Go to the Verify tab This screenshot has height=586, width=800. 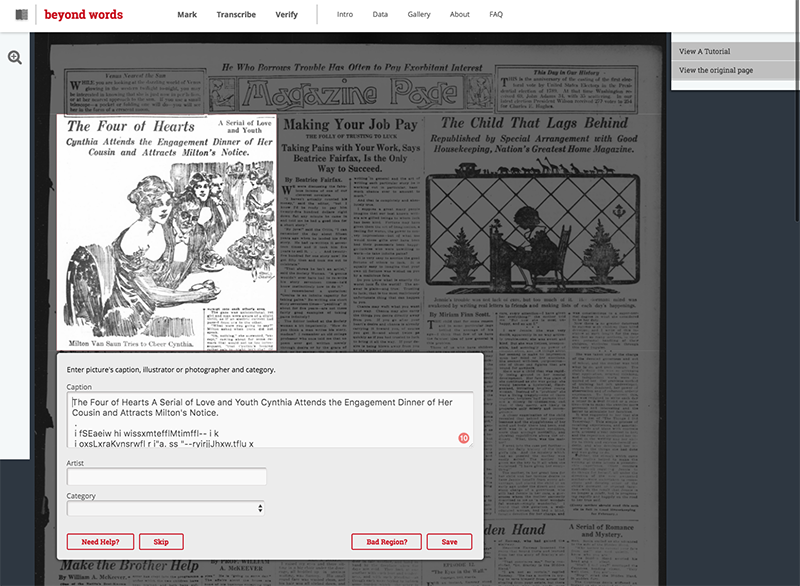[286, 15]
